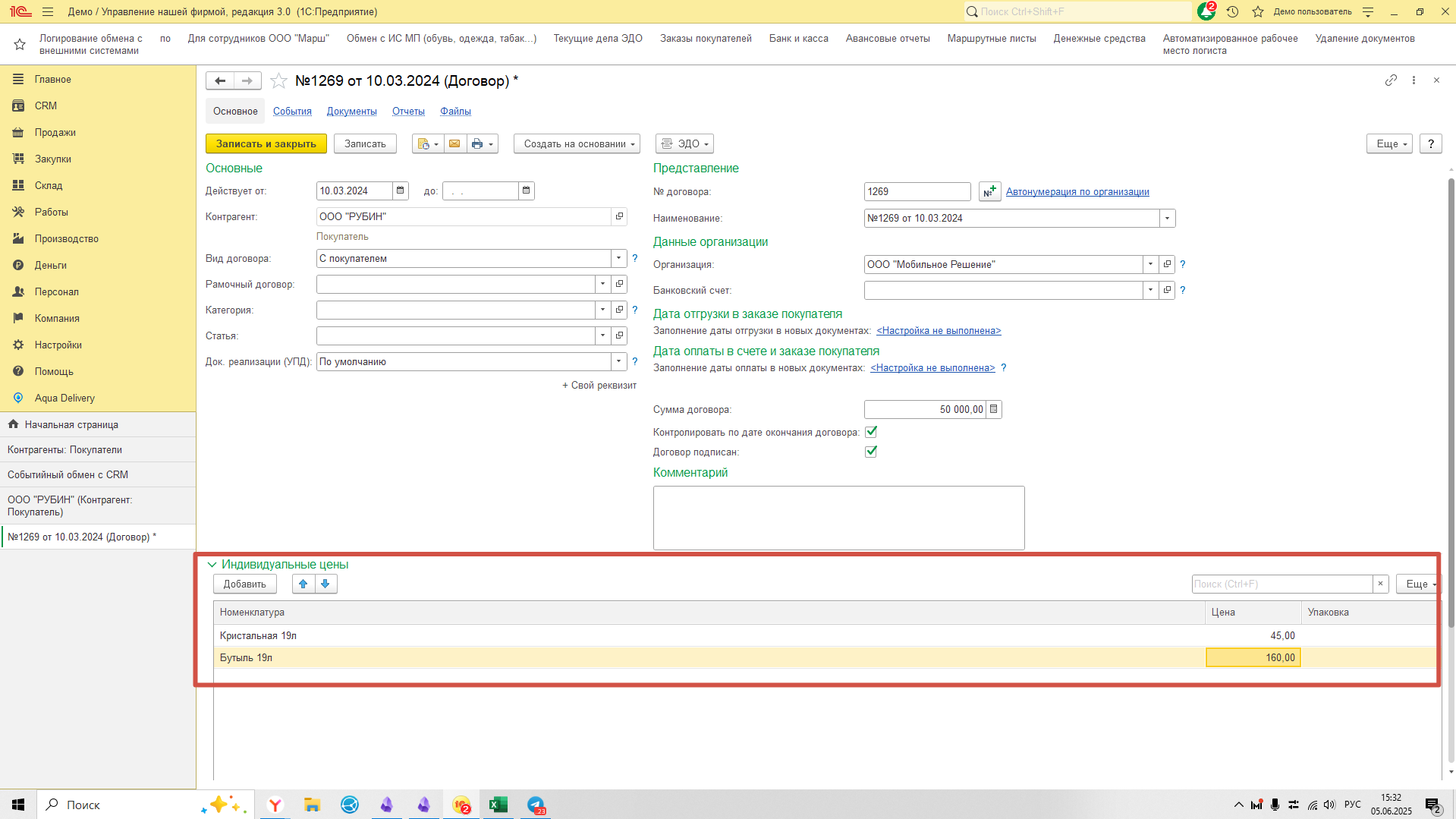Open favorites star in title bar

1257,11
